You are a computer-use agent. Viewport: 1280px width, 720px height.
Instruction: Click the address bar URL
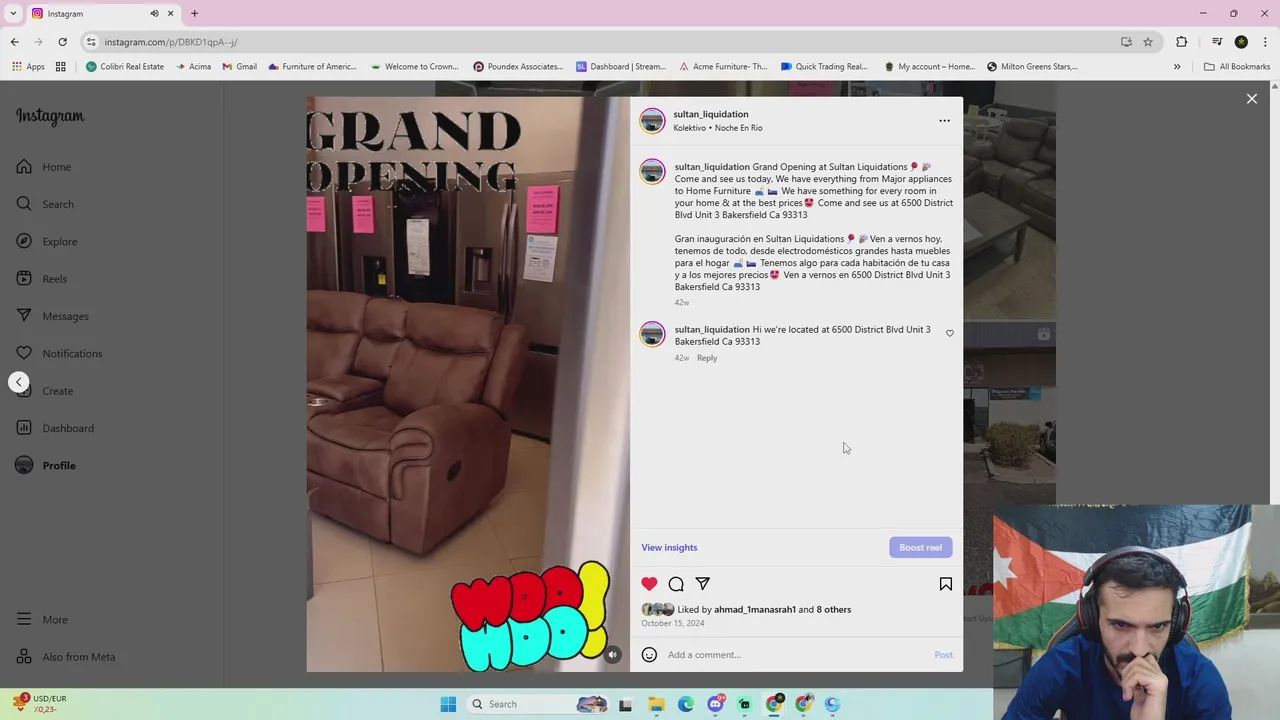170,42
